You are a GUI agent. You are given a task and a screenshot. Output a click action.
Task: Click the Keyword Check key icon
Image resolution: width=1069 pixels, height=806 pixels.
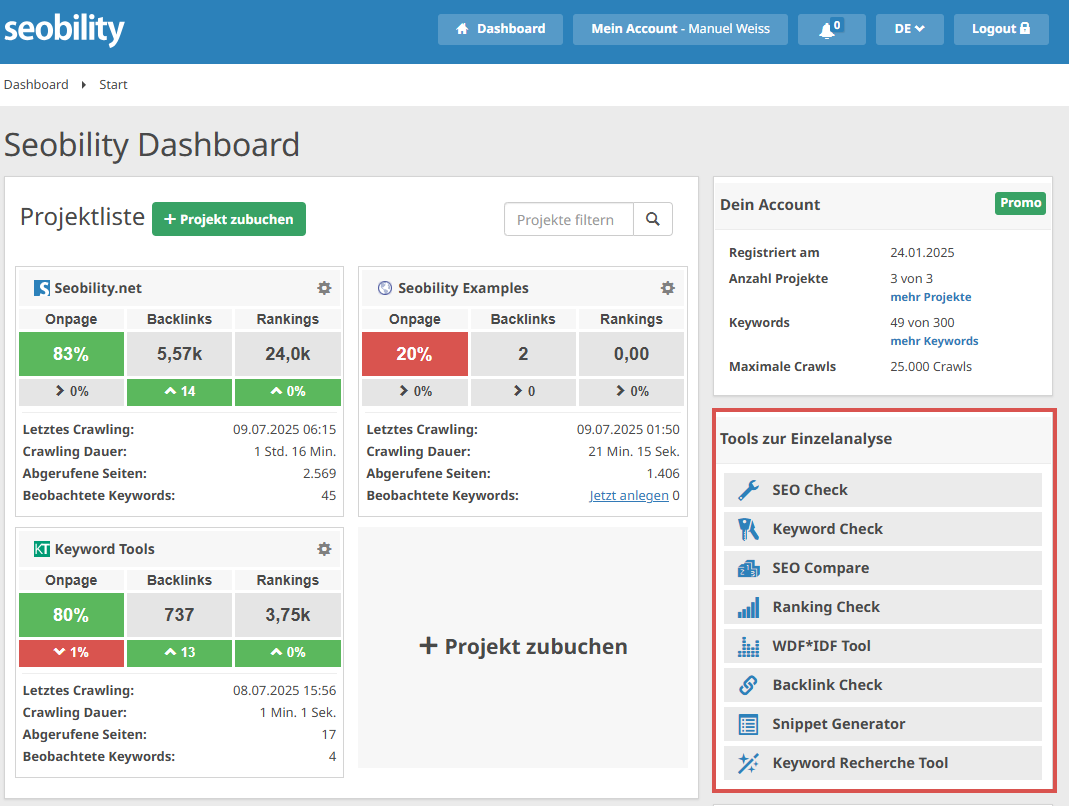coord(749,529)
